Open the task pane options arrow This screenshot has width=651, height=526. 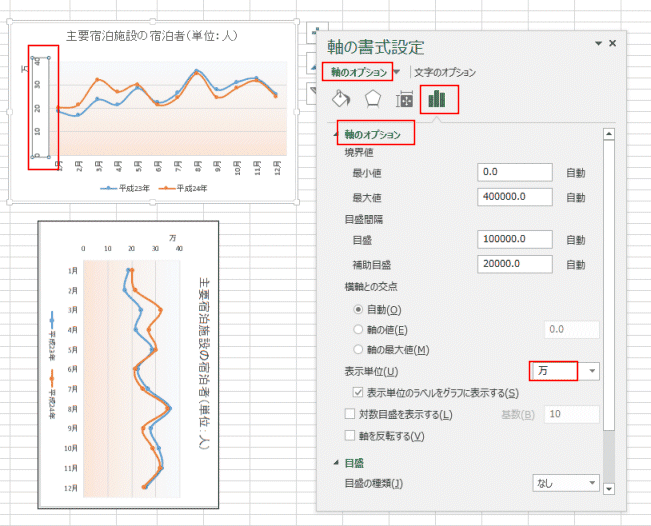pos(599,43)
